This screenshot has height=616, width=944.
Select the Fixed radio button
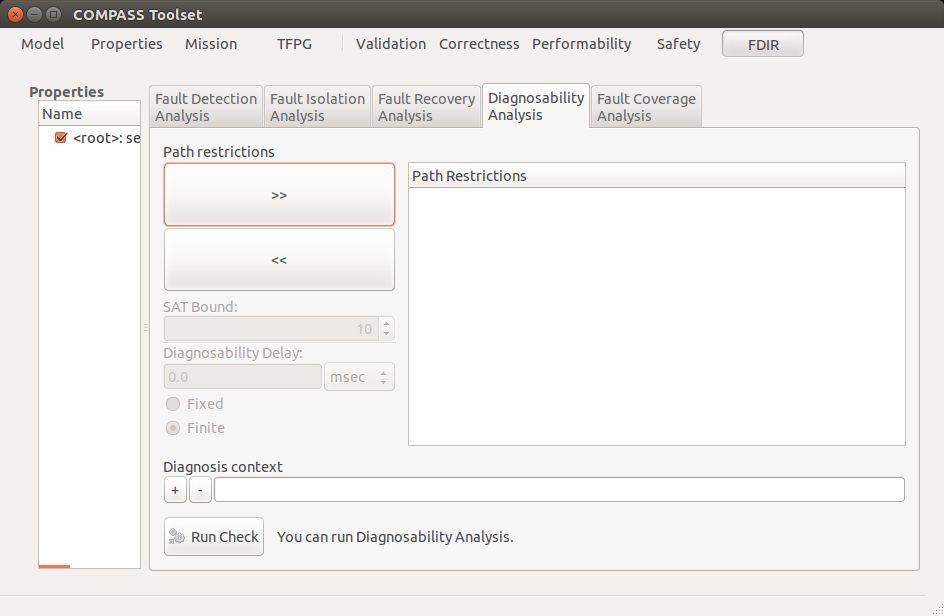(x=173, y=403)
